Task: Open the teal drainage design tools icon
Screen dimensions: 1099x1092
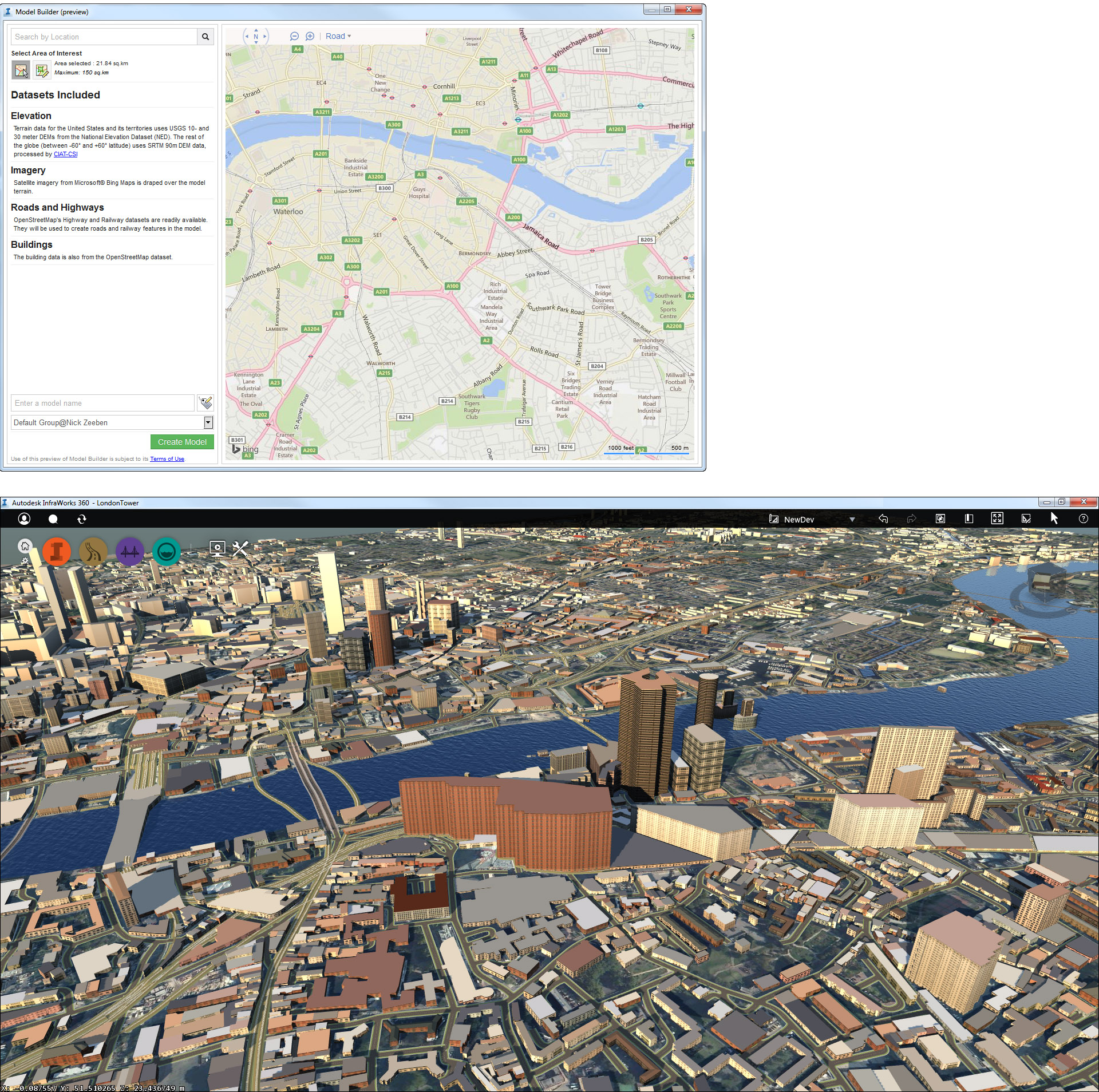Action: click(167, 552)
